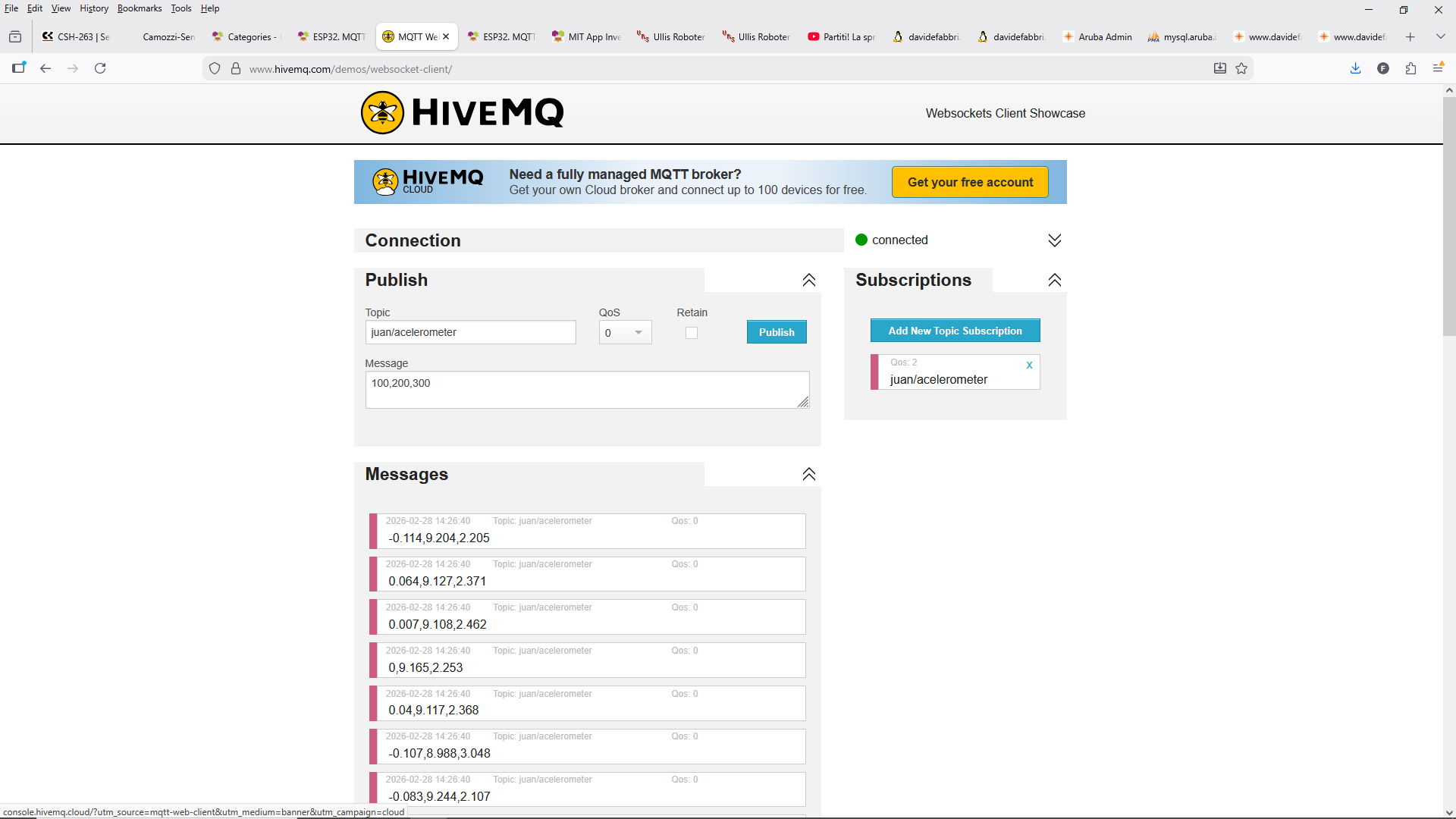Collapse the Messages panel

tap(809, 474)
